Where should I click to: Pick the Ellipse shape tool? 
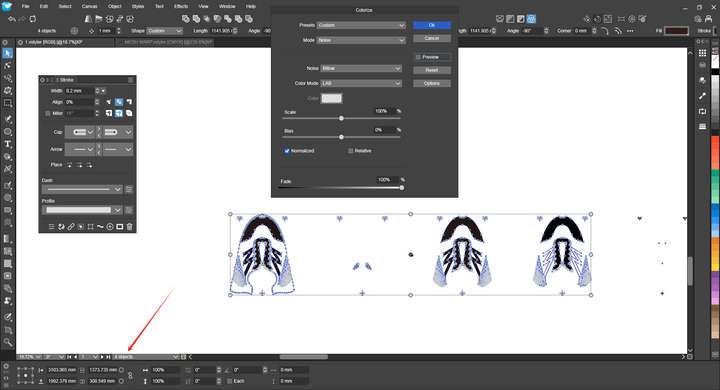tap(8, 132)
